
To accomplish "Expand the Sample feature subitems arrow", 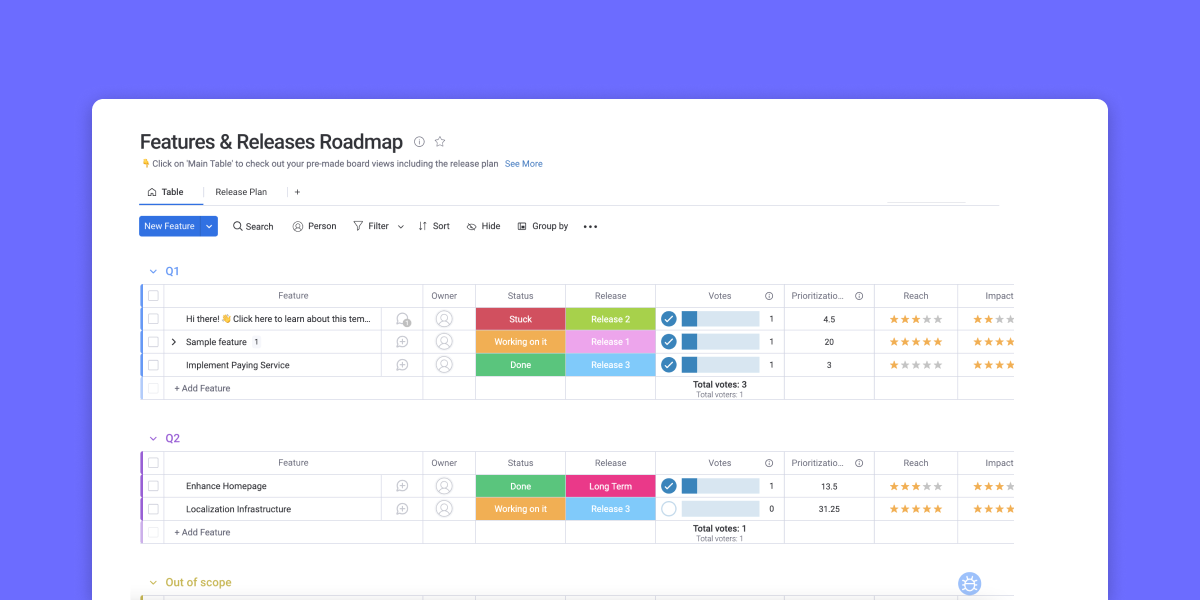I will [174, 342].
